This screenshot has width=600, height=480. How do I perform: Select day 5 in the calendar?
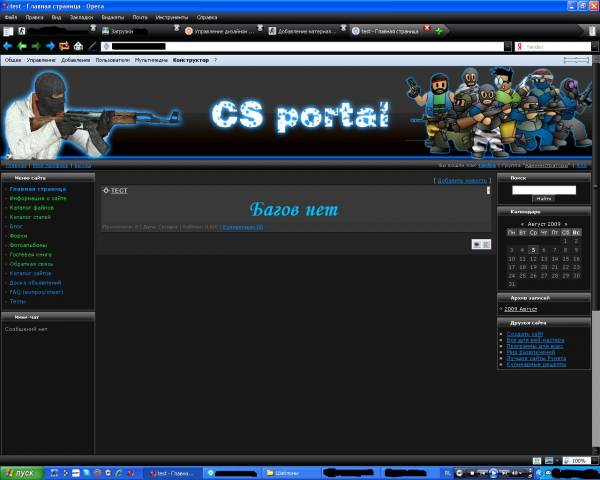(533, 250)
